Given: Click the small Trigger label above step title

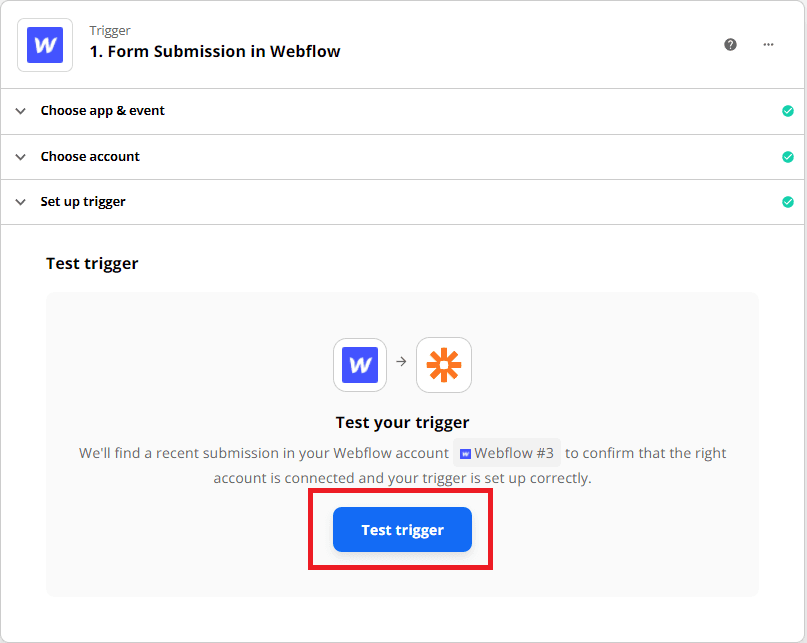Looking at the screenshot, I should pos(110,31).
